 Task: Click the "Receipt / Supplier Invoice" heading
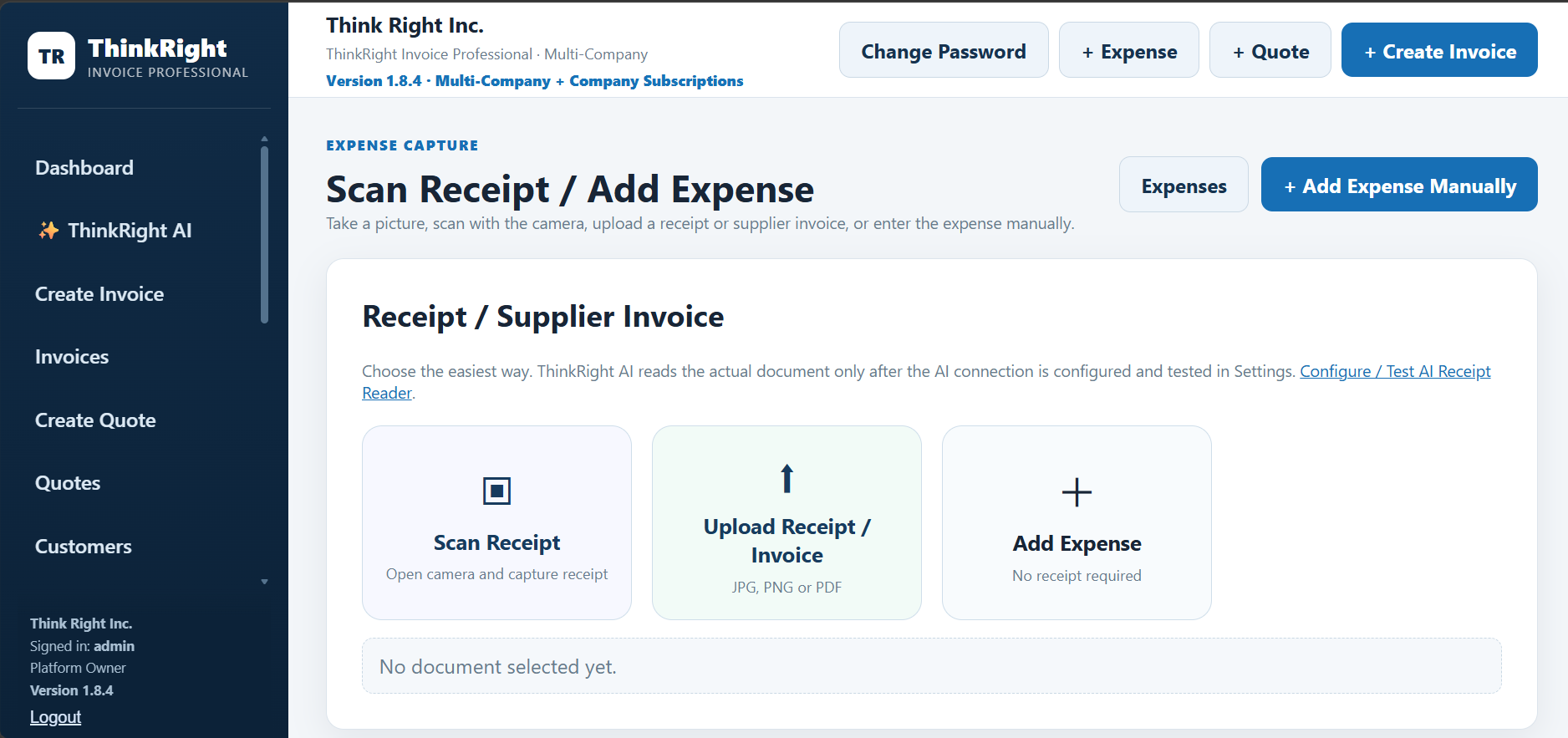click(543, 317)
